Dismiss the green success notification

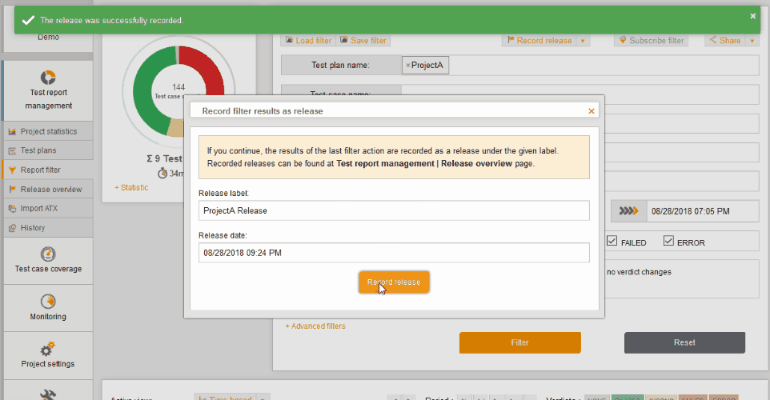tap(753, 16)
